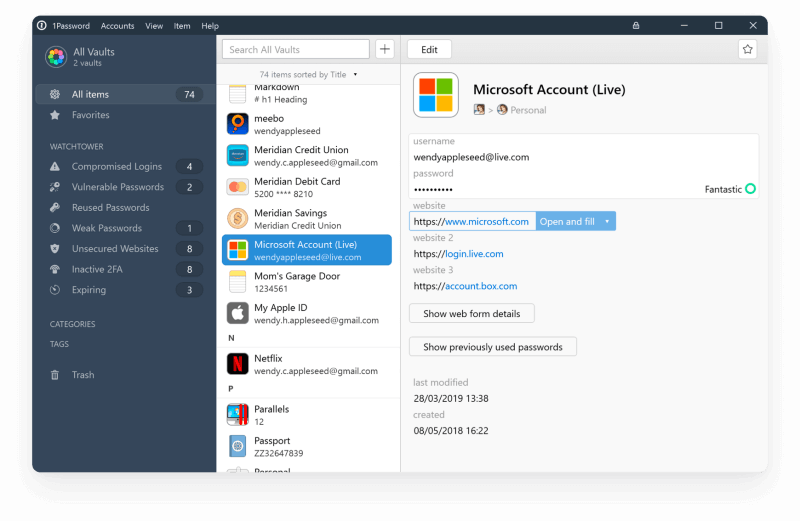
Task: Click the plus icon to add new item
Action: pyautogui.click(x=385, y=49)
